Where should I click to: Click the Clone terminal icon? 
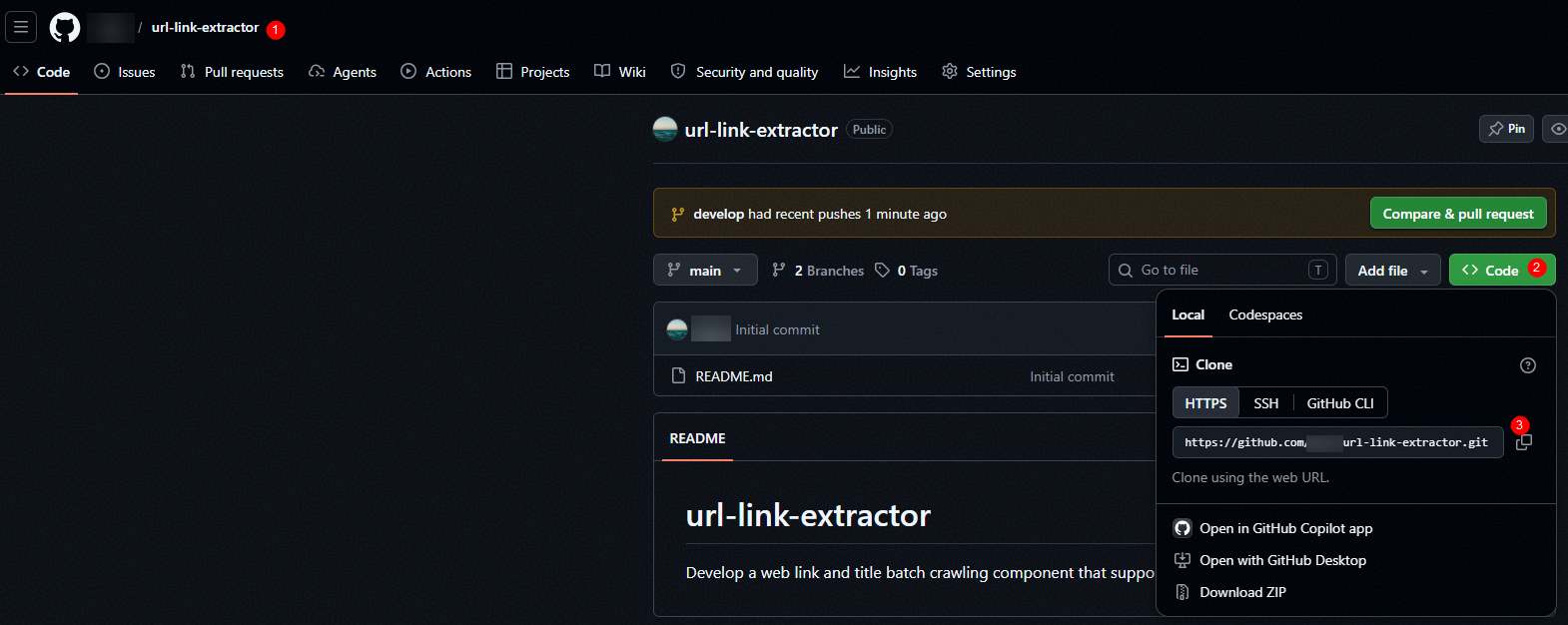pyautogui.click(x=1180, y=364)
